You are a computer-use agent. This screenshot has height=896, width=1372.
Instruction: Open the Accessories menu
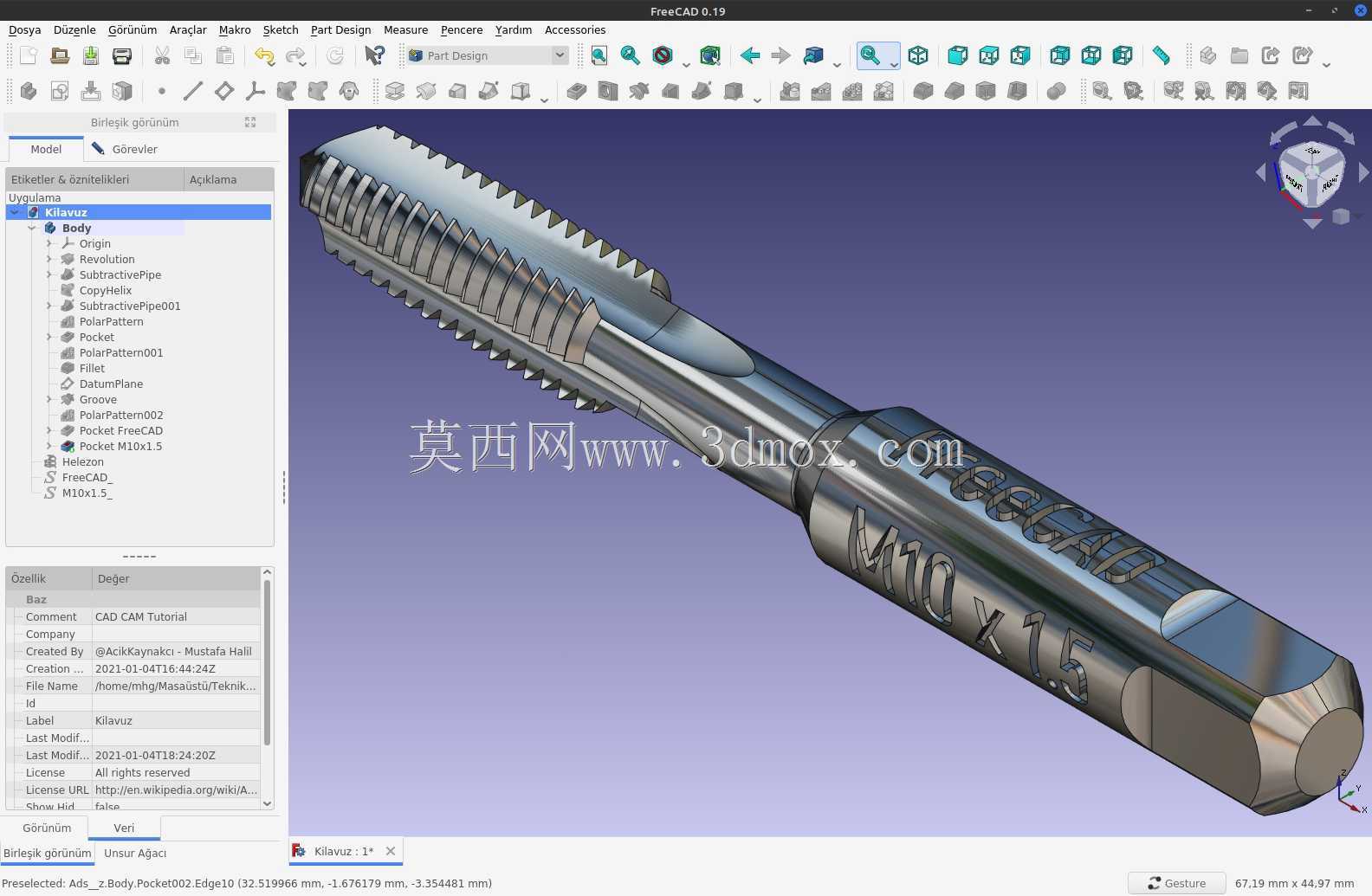click(x=575, y=29)
